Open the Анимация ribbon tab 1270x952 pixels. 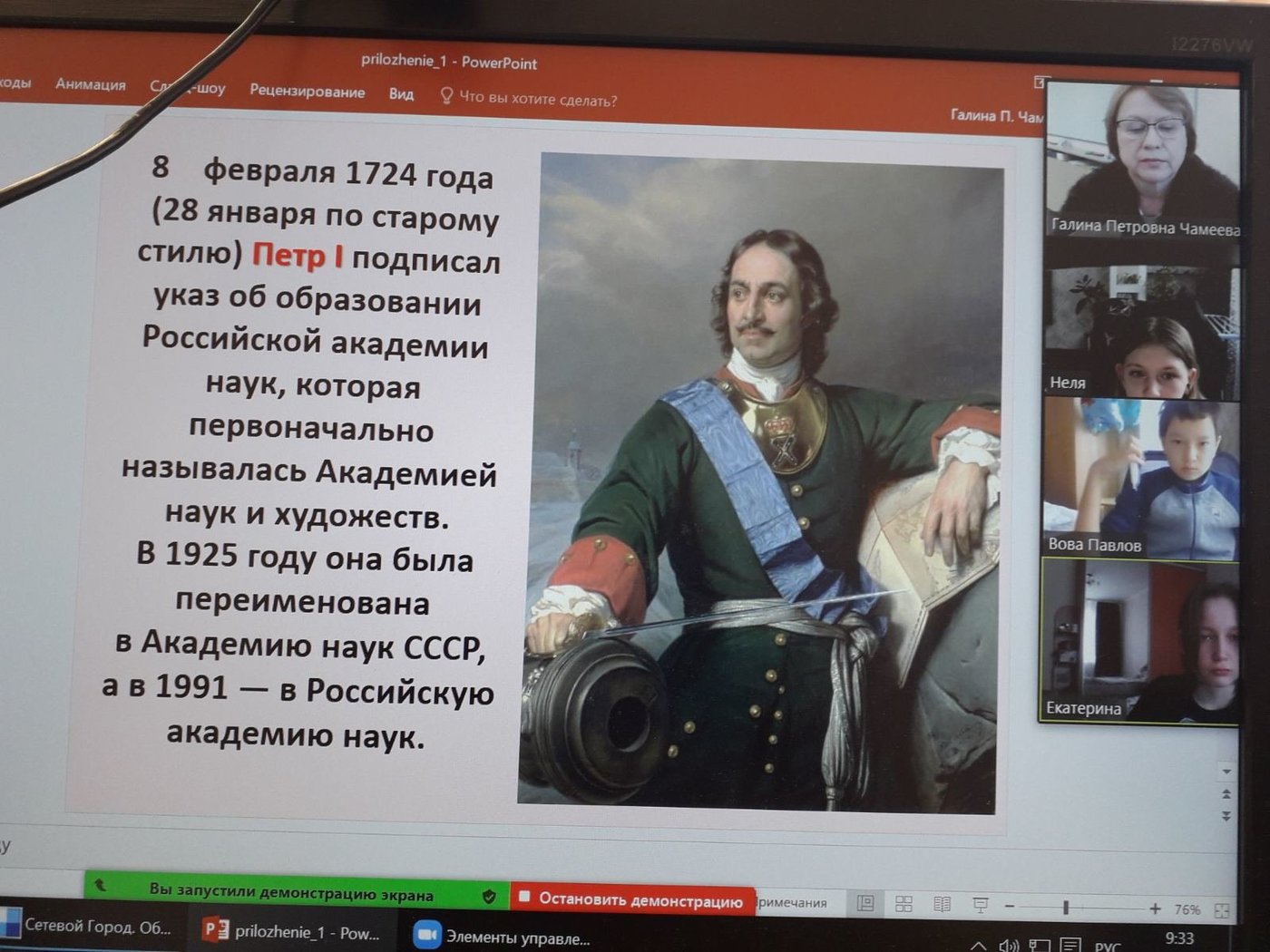pos(90,84)
